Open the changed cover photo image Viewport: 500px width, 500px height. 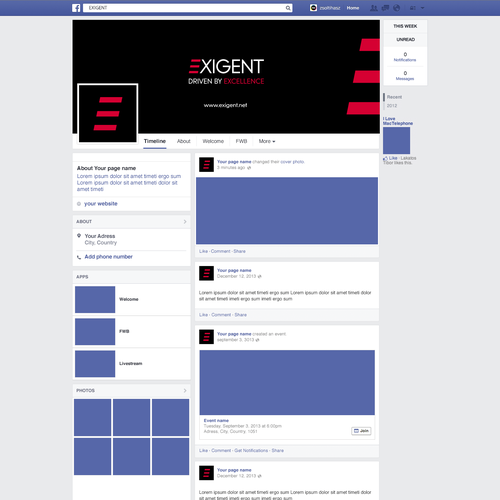pos(287,211)
